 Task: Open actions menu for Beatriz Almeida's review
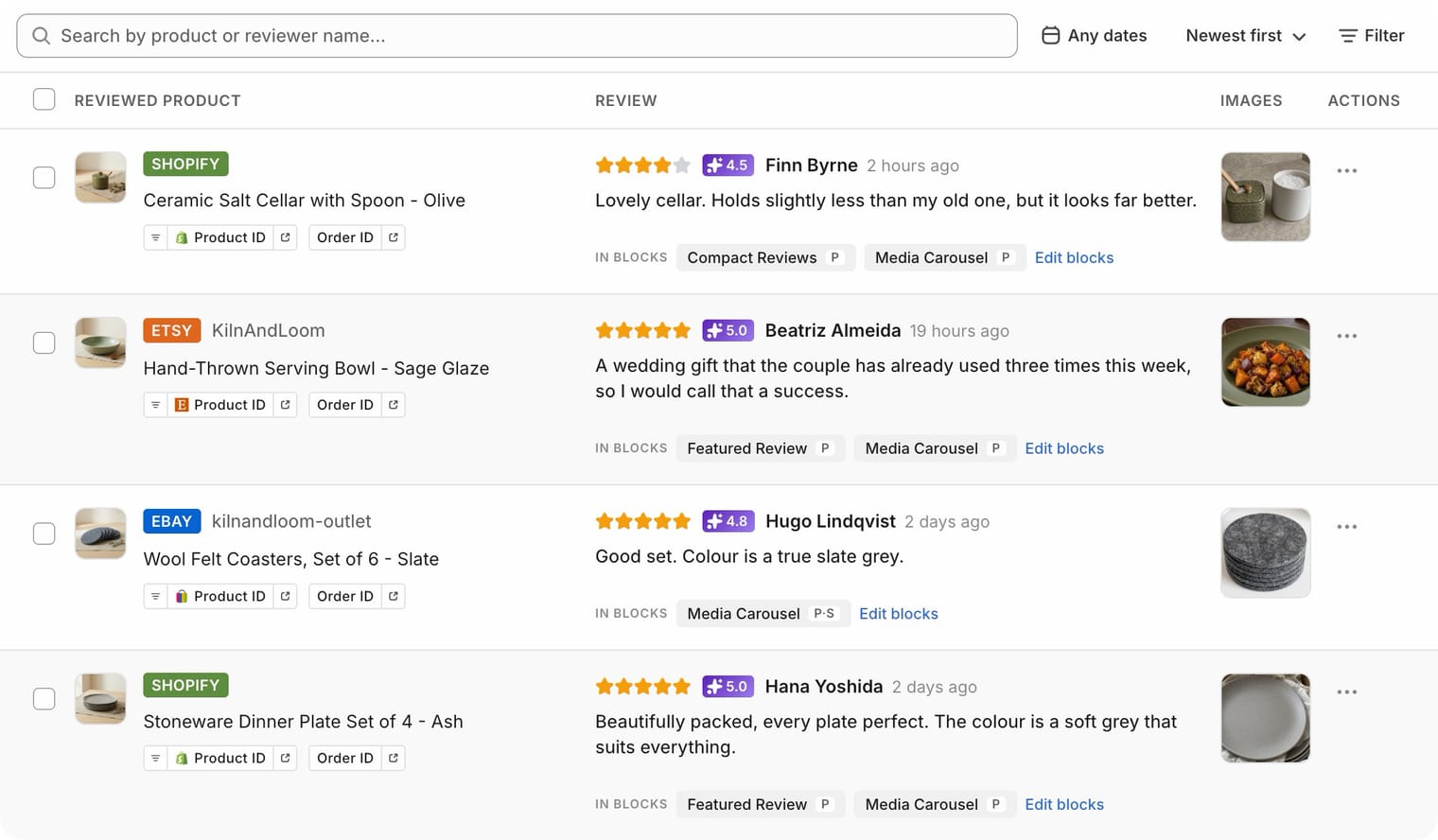click(1347, 336)
